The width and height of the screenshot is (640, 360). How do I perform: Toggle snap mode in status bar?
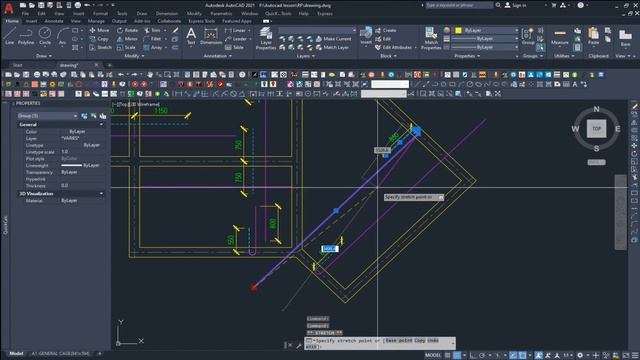[457, 355]
